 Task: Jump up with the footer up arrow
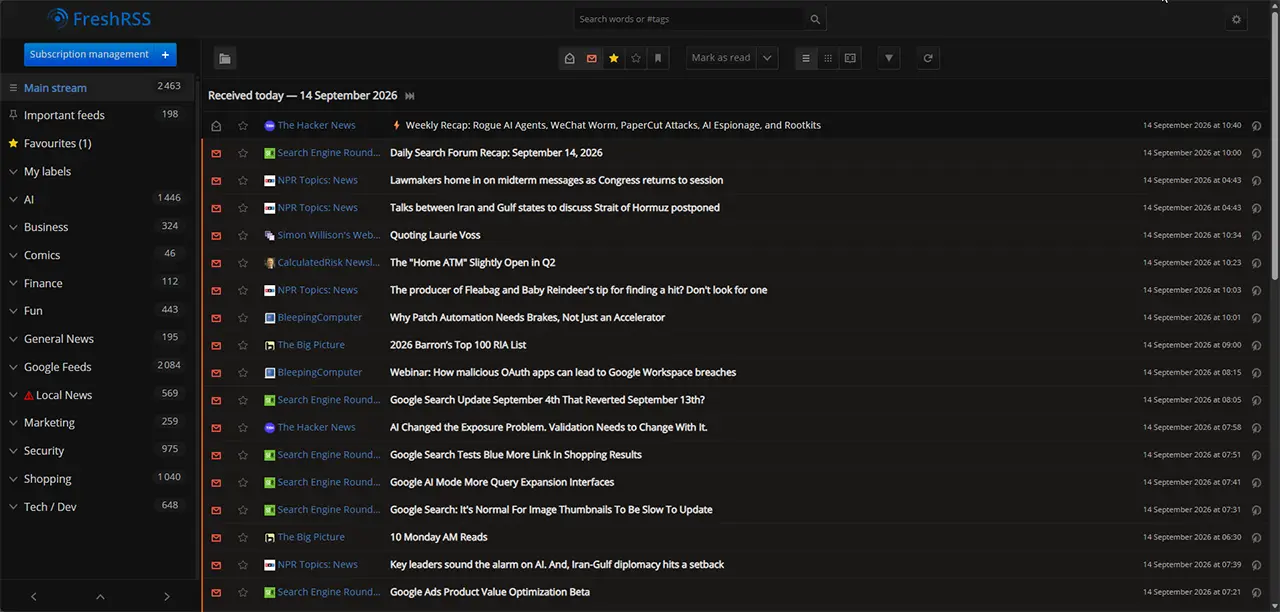[x=100, y=597]
